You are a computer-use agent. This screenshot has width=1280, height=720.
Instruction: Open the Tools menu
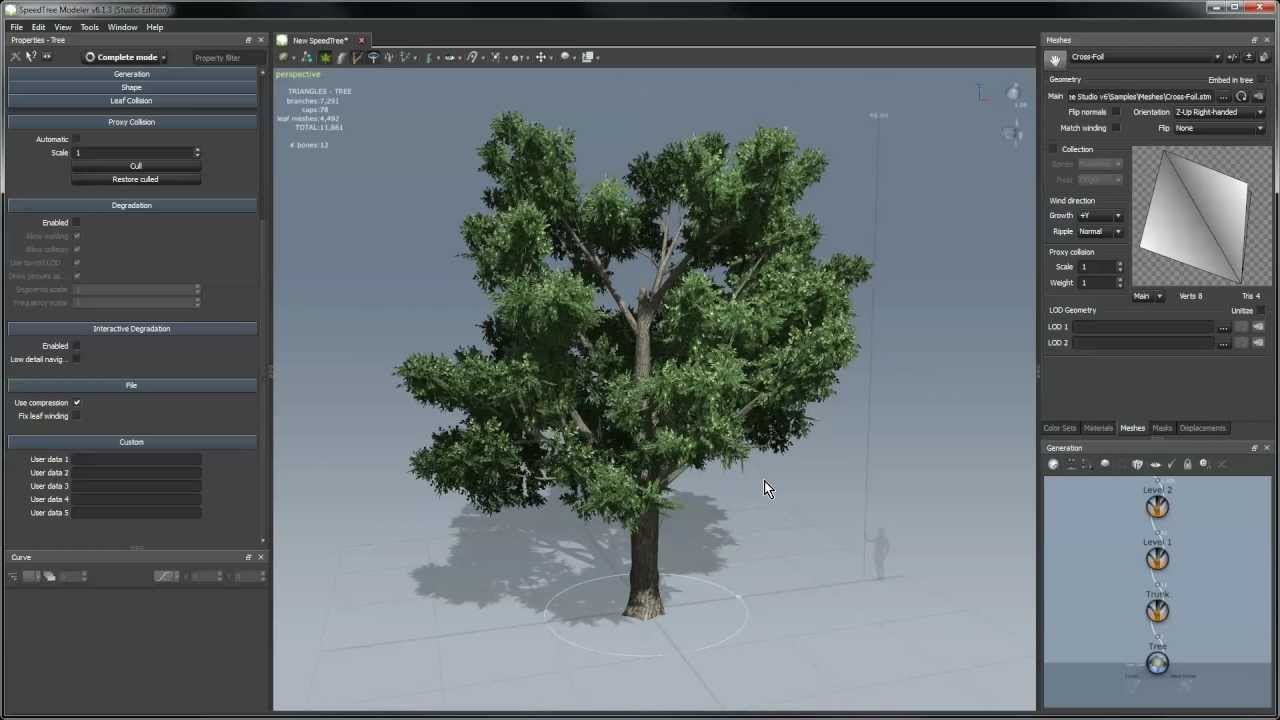click(89, 27)
